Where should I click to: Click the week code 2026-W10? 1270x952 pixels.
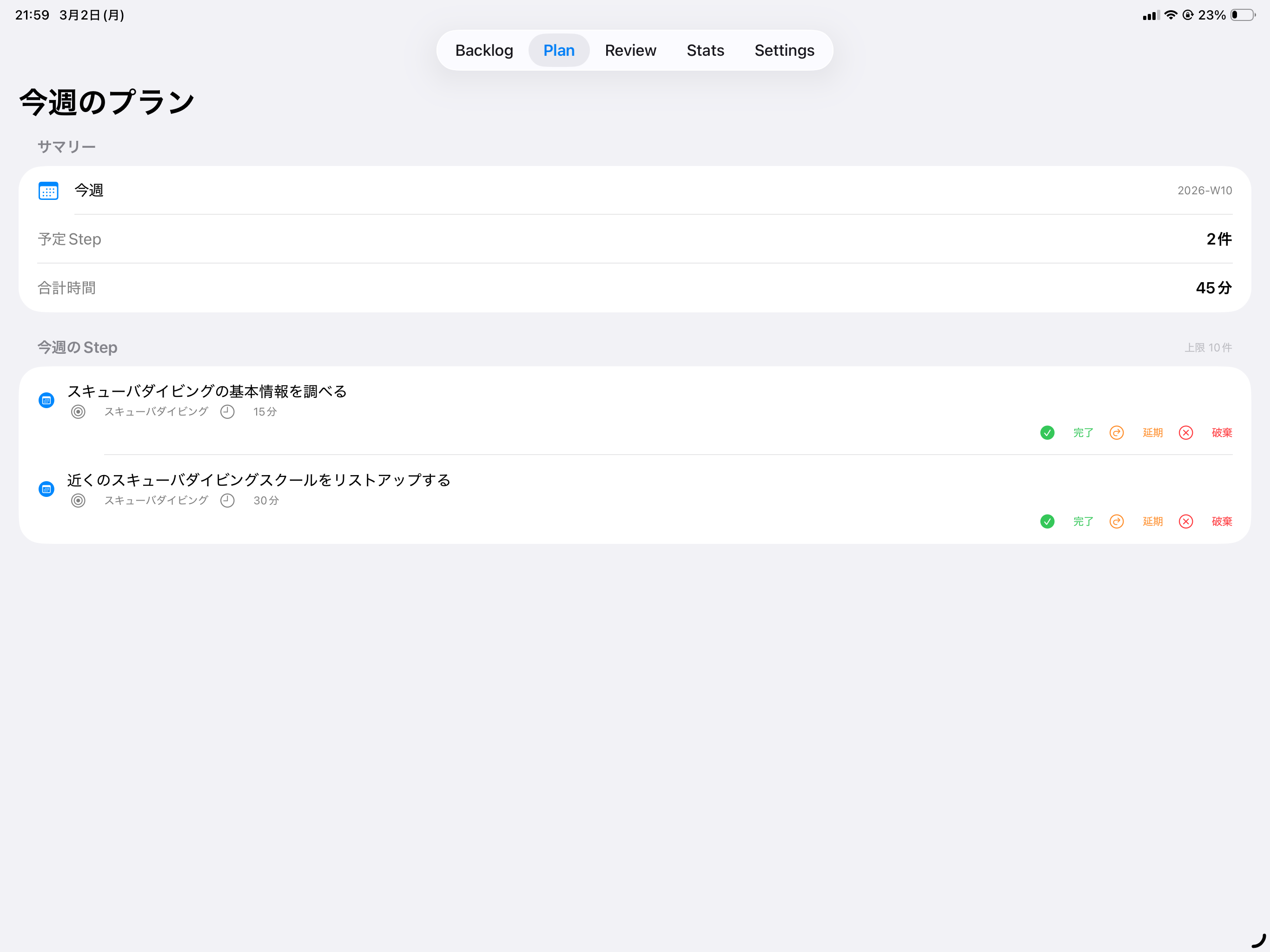coord(1204,191)
